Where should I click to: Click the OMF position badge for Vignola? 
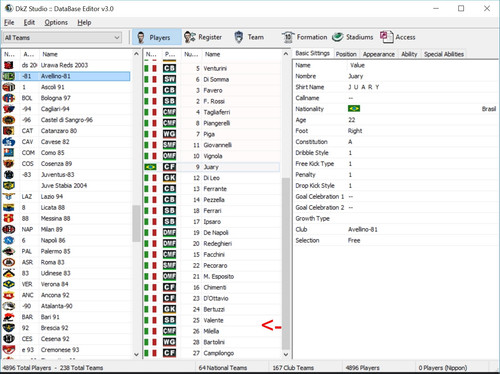click(169, 156)
